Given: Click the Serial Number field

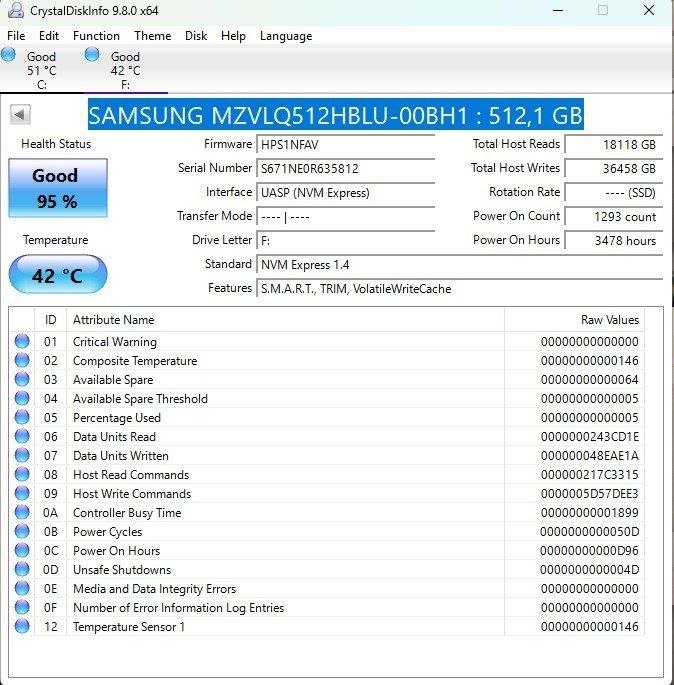Looking at the screenshot, I should (x=345, y=169).
